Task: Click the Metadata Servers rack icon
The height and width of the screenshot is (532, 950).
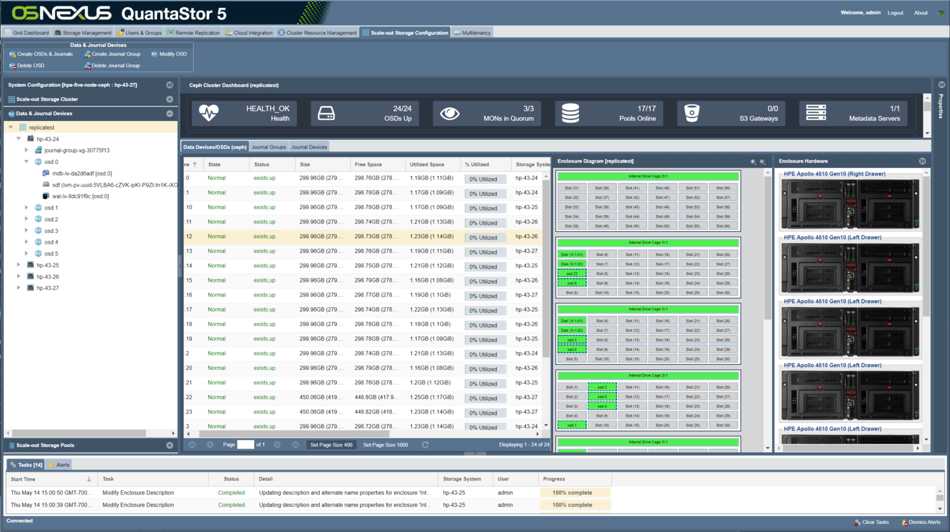Action: pos(815,113)
